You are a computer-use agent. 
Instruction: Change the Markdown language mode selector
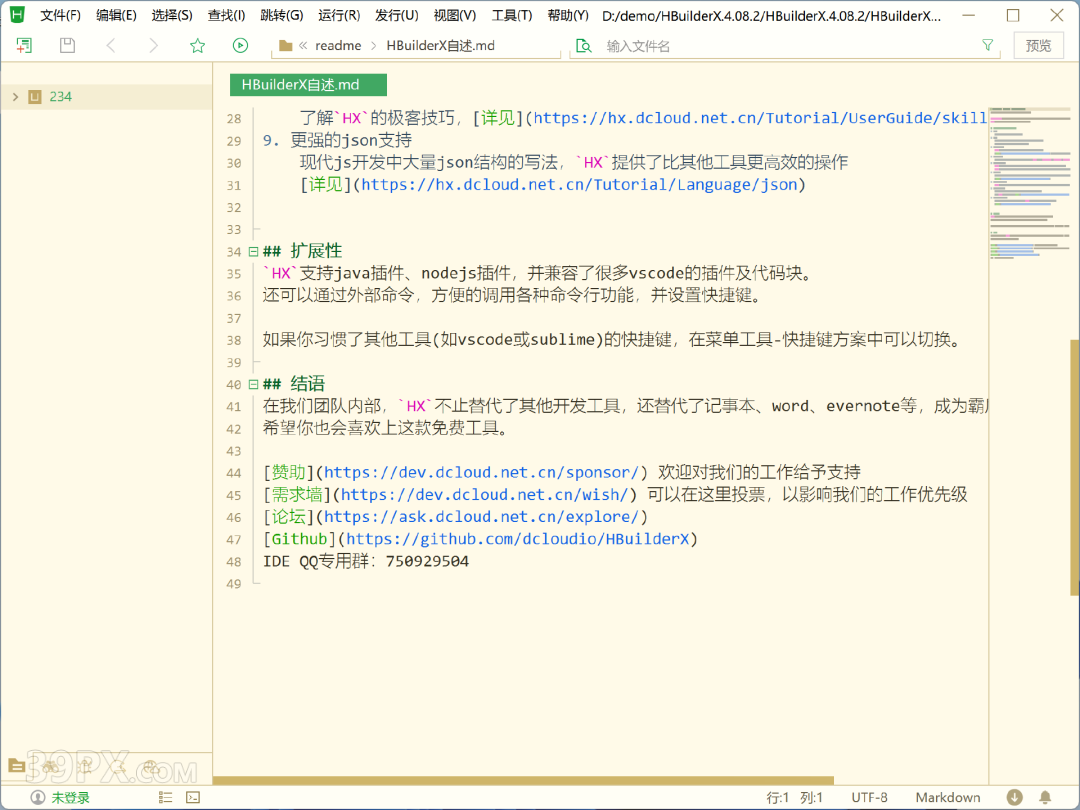(x=948, y=798)
